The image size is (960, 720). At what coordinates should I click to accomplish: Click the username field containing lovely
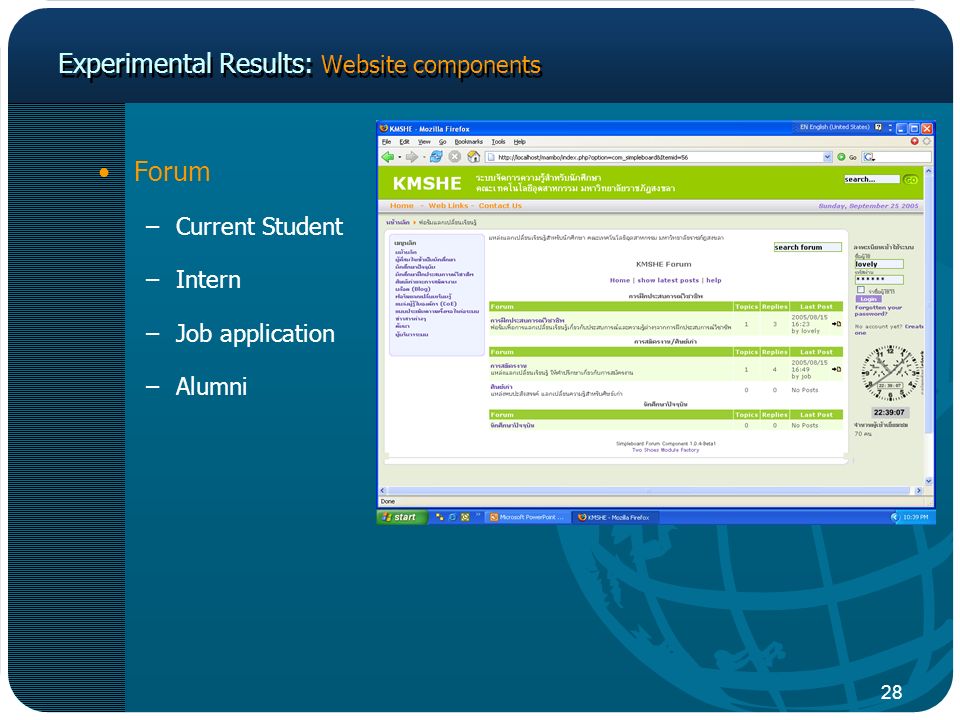(879, 264)
